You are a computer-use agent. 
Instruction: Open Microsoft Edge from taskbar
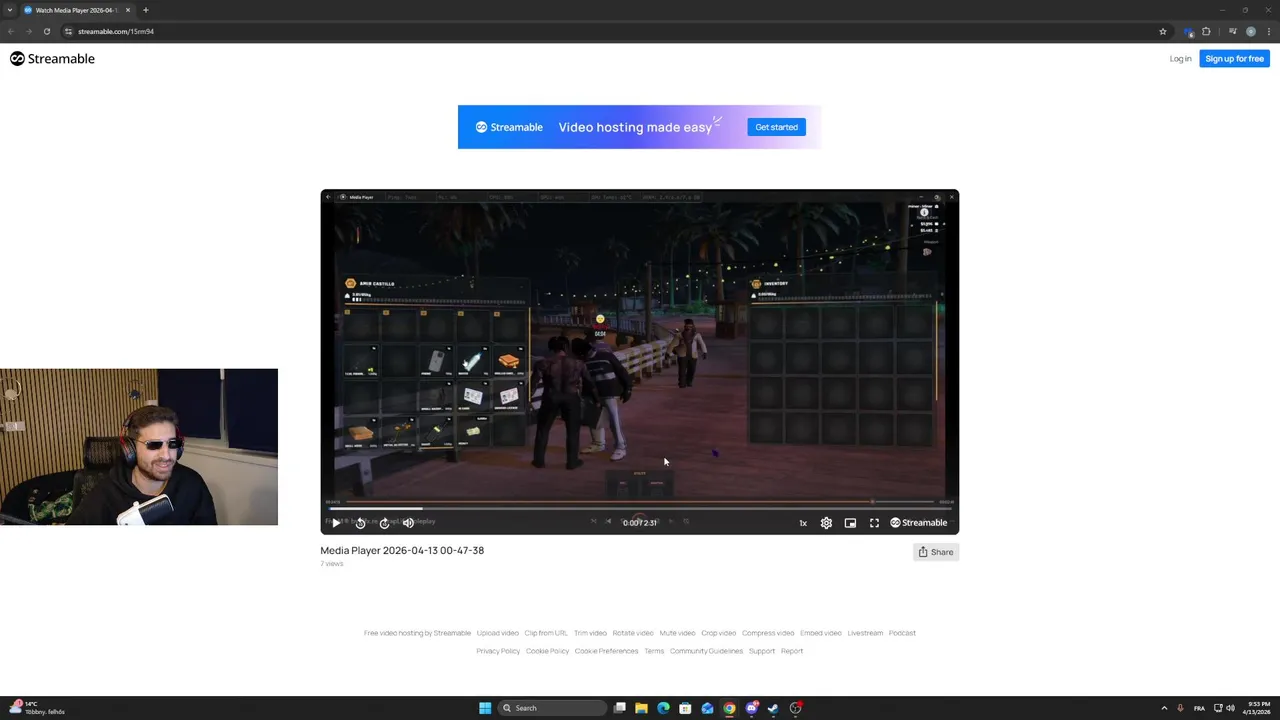click(663, 708)
